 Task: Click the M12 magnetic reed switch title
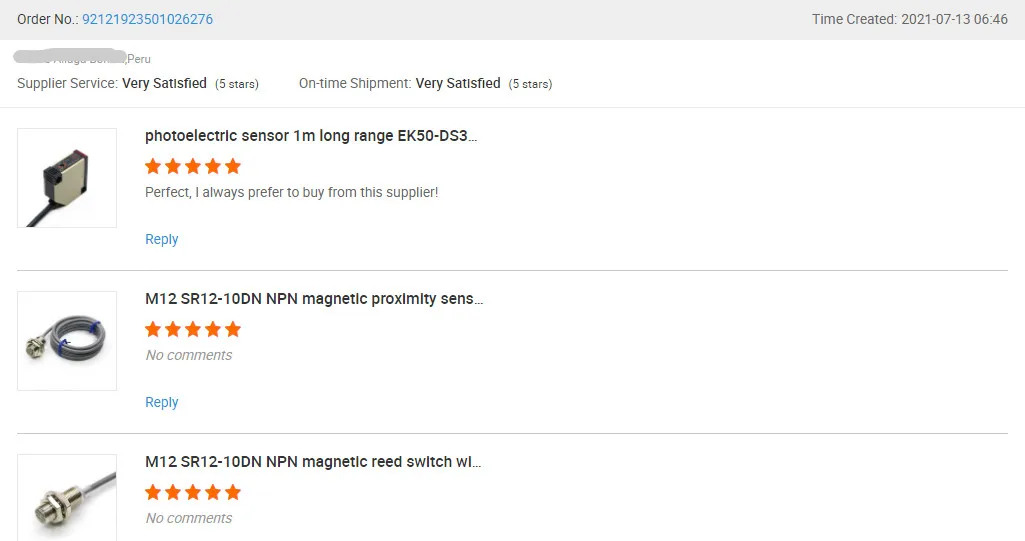click(314, 461)
